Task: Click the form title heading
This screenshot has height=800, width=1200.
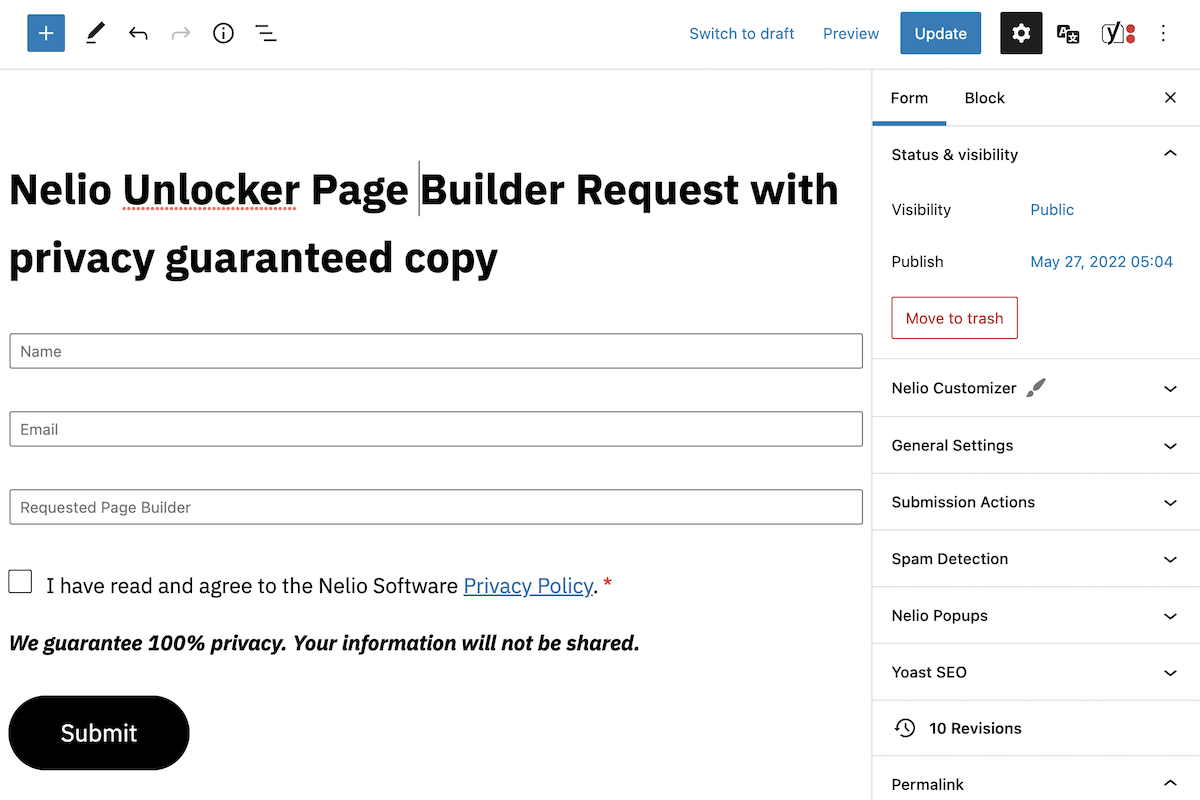Action: coord(424,224)
